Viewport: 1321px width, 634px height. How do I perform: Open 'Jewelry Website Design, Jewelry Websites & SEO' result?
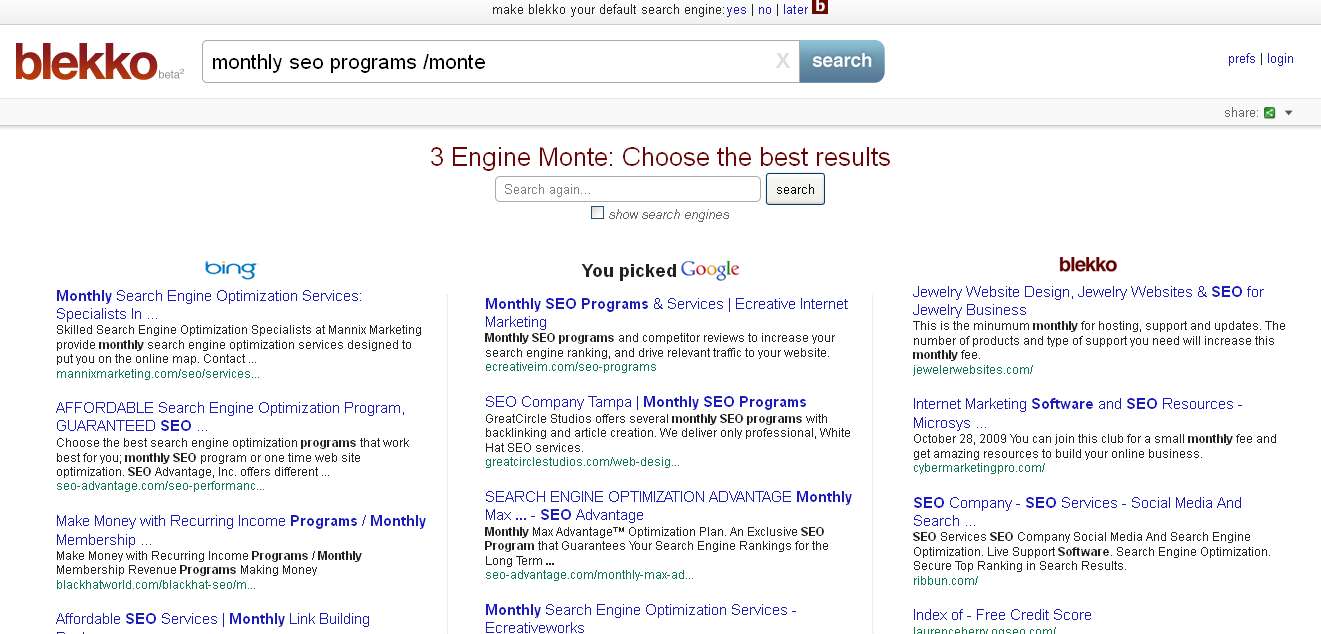coord(1088,301)
